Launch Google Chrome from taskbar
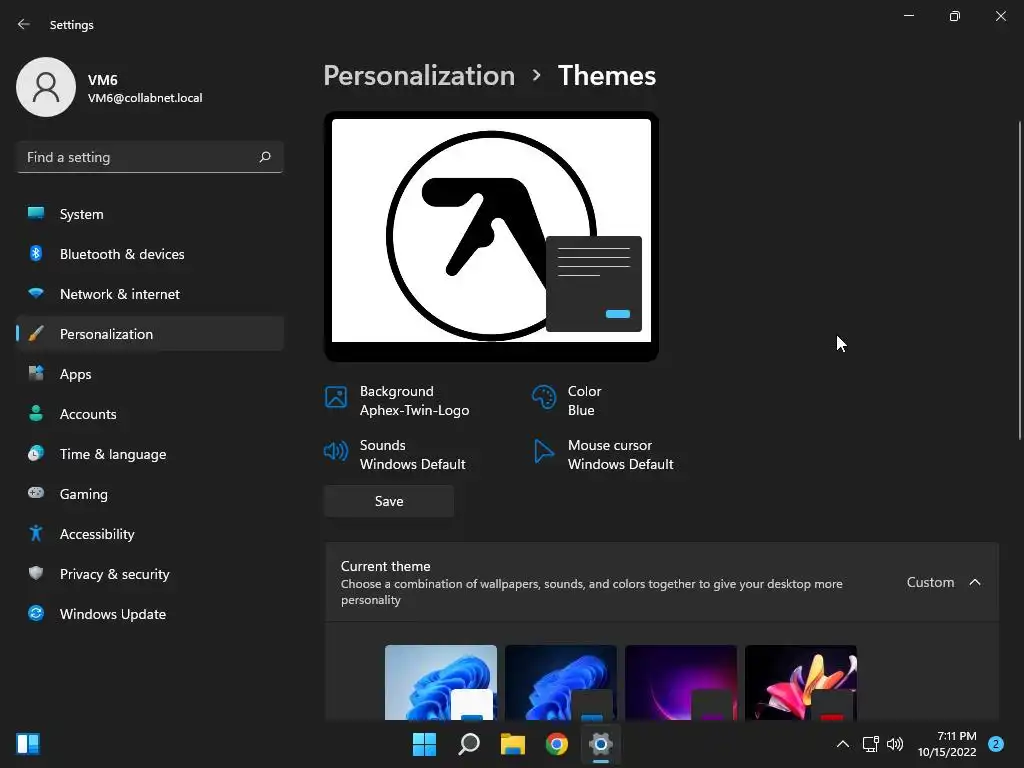The height and width of the screenshot is (768, 1024). tap(556, 744)
